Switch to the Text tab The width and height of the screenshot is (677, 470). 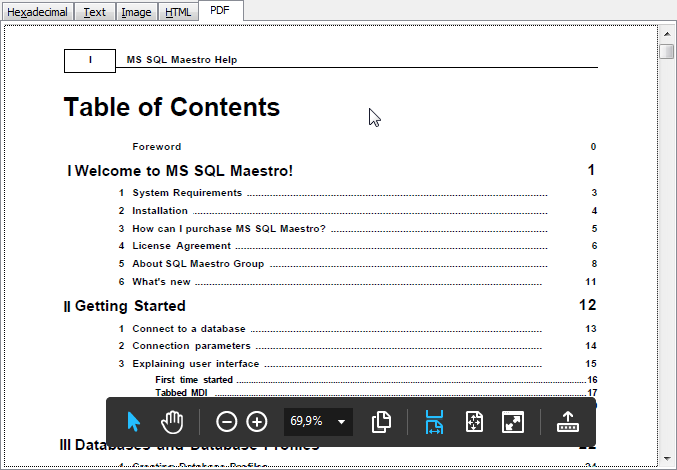pos(94,12)
